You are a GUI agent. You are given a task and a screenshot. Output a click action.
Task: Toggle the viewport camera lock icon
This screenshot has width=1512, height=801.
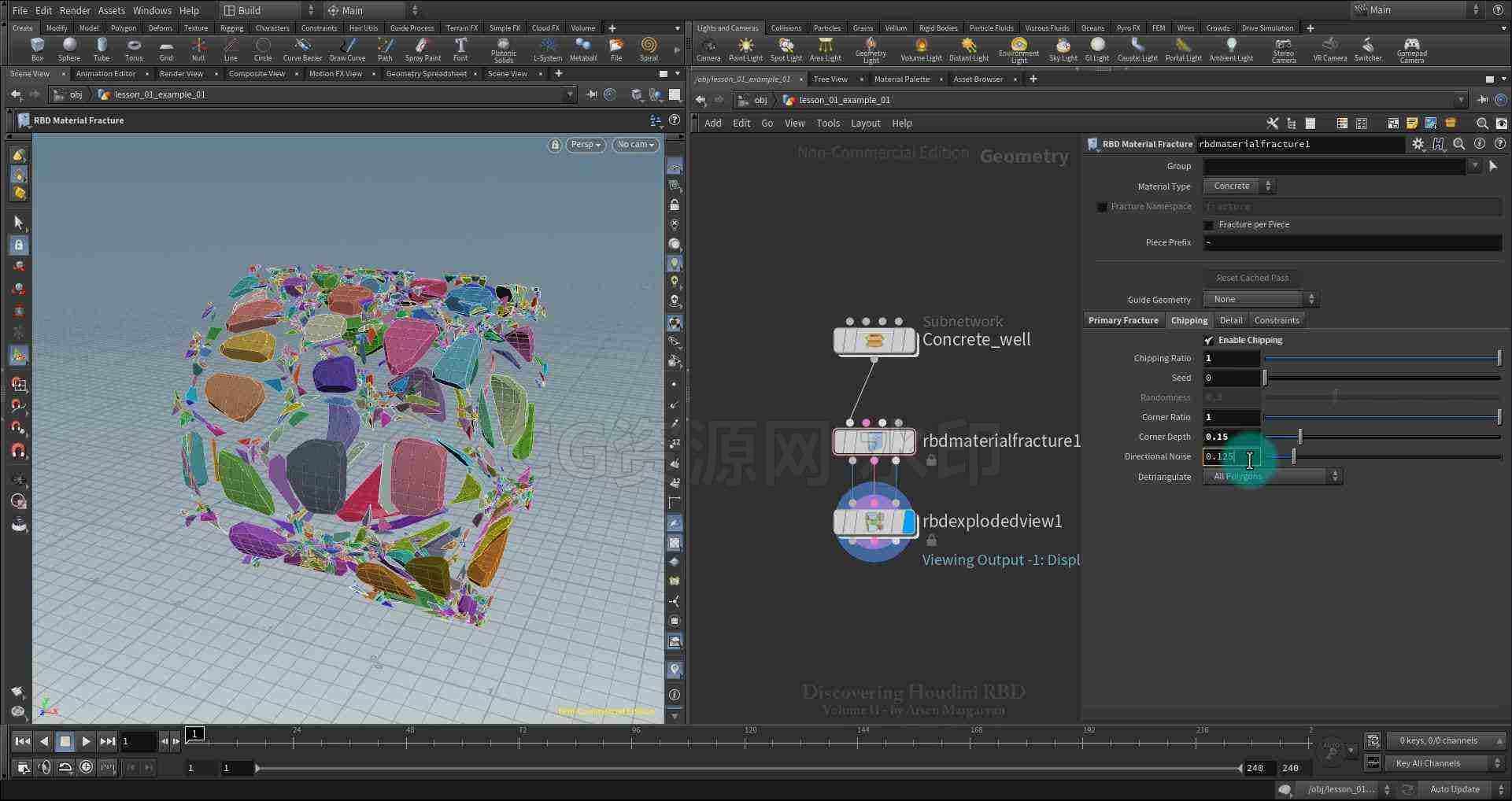tap(555, 145)
